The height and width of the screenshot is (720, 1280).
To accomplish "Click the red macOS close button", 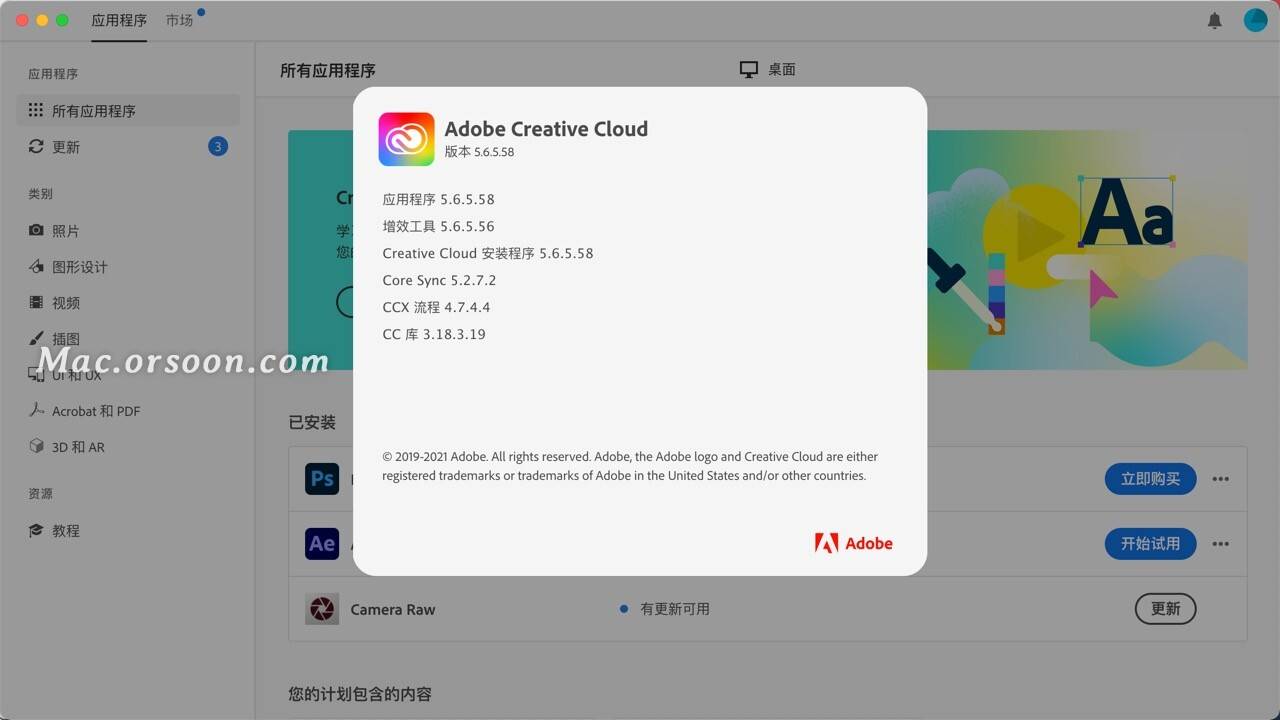I will 22,20.
